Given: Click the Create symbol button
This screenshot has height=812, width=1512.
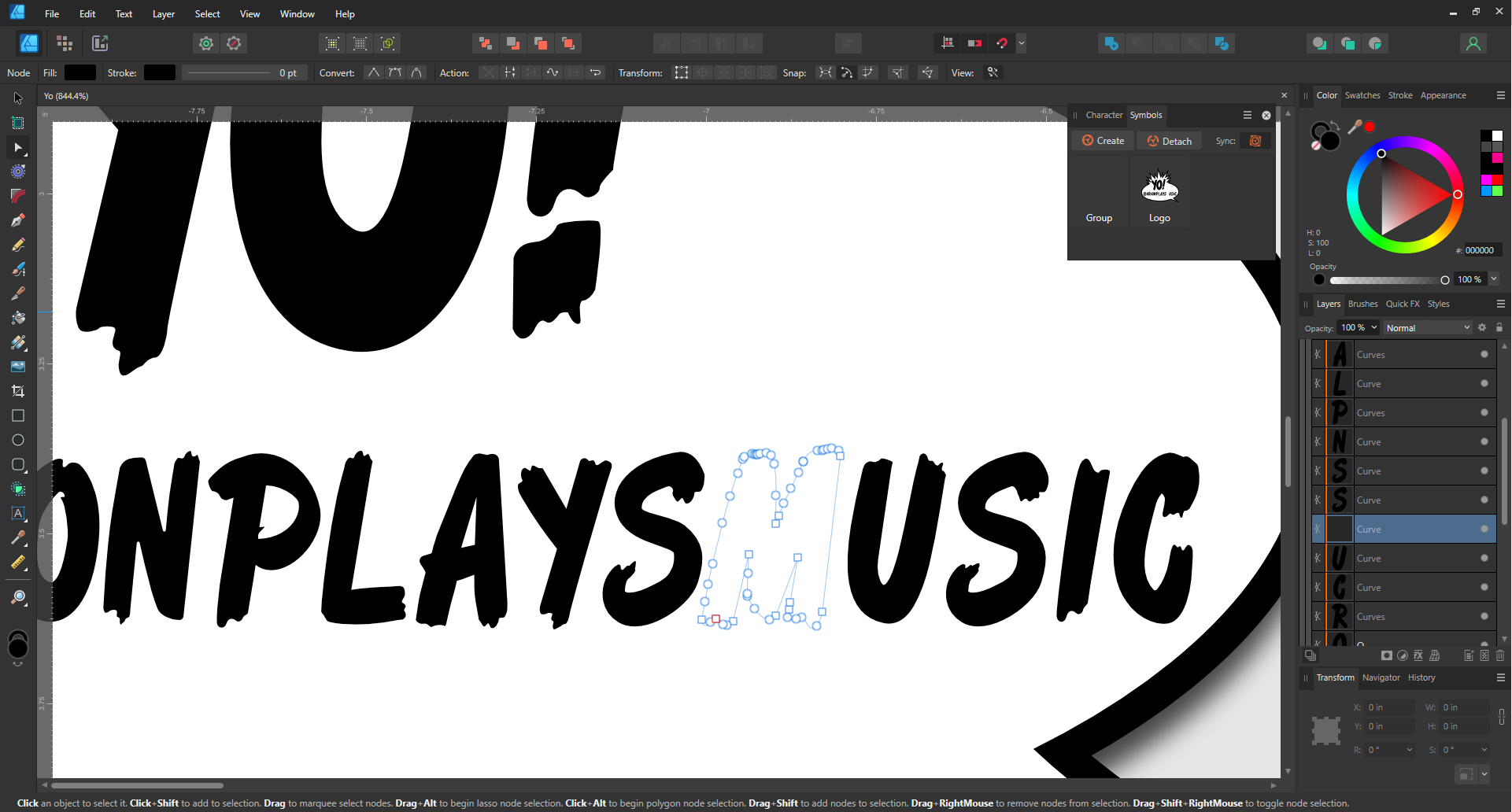Looking at the screenshot, I should coord(1103,141).
